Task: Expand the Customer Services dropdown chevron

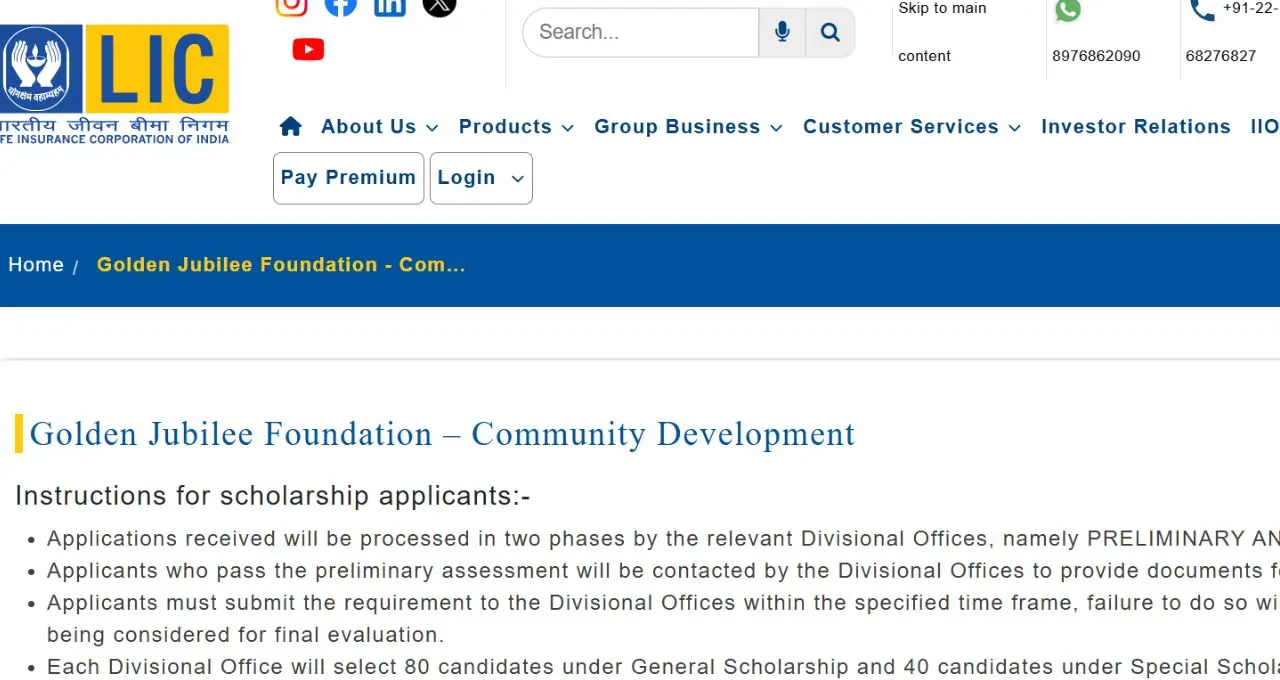Action: (x=1014, y=128)
